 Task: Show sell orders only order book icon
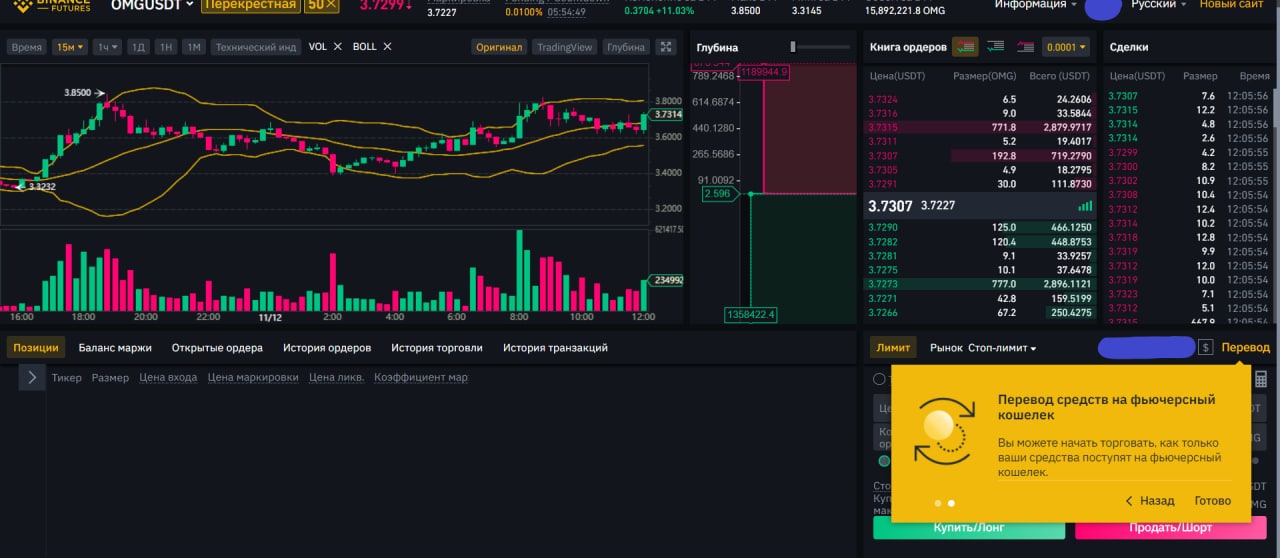(x=1025, y=47)
